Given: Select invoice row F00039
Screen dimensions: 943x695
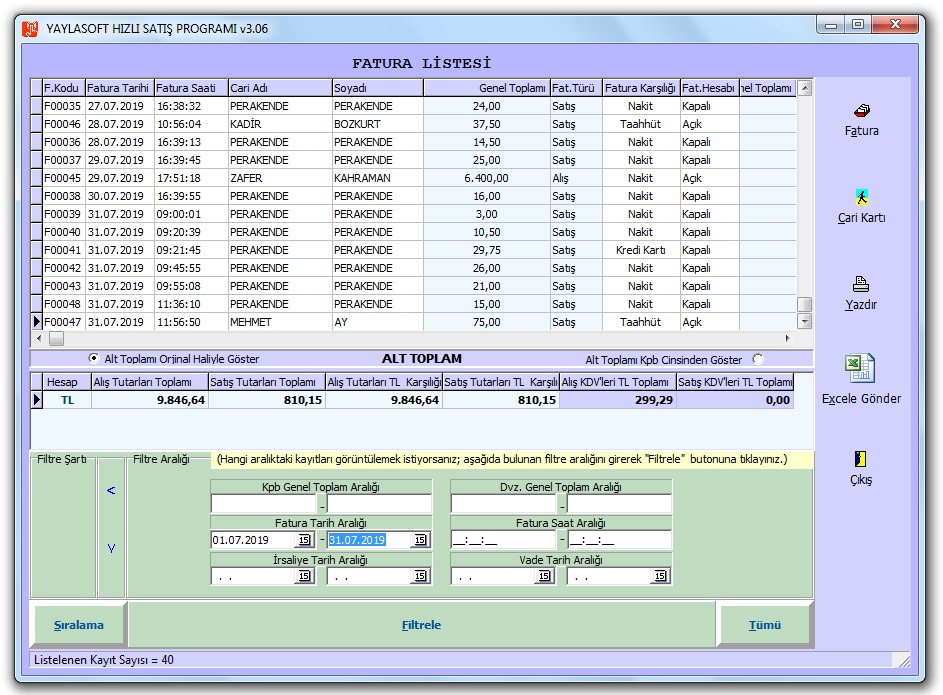Looking at the screenshot, I should (x=414, y=214).
